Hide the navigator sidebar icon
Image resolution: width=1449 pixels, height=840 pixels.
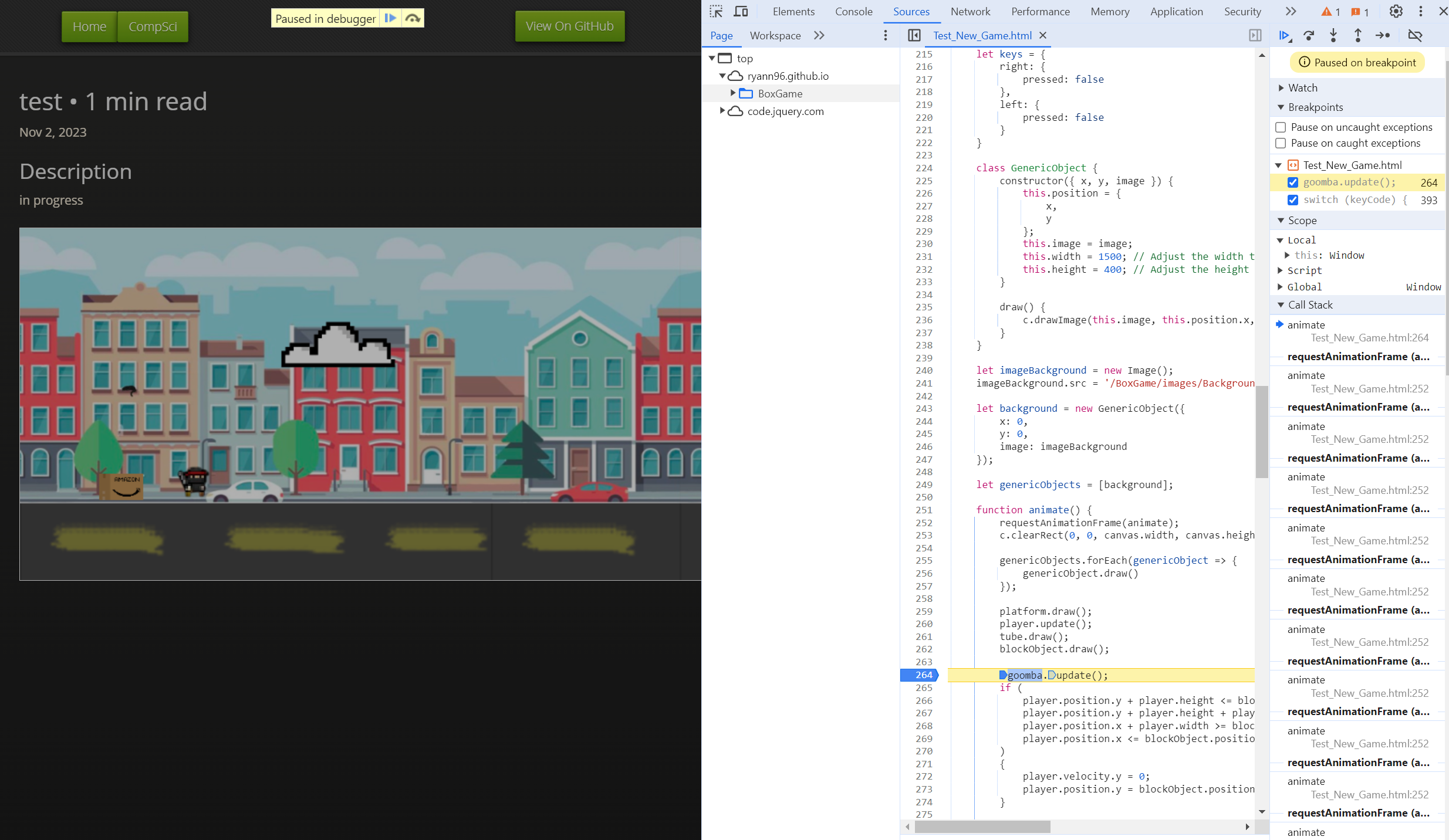coord(914,36)
